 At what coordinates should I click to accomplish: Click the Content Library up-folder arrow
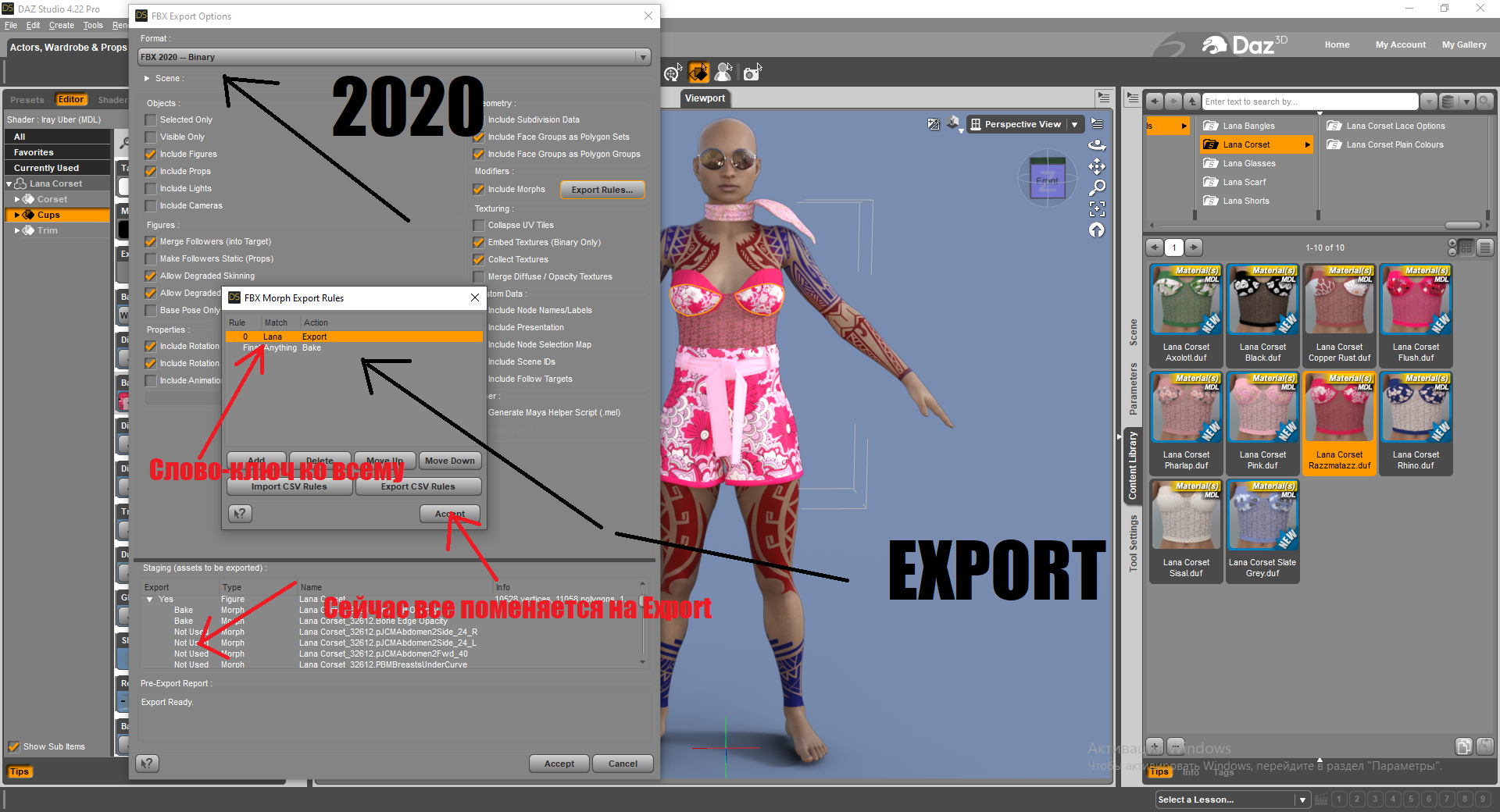[x=1192, y=101]
